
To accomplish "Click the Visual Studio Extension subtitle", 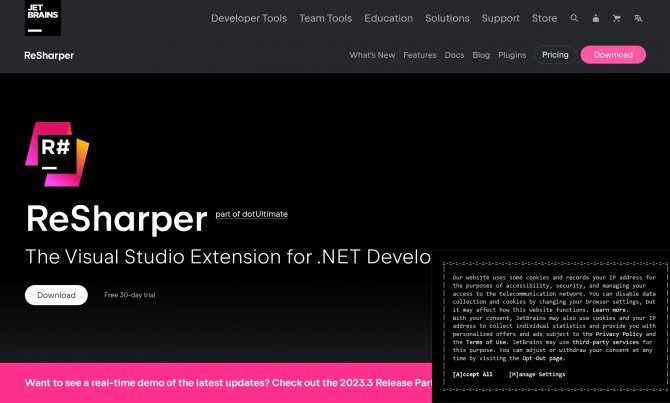I will (x=228, y=257).
